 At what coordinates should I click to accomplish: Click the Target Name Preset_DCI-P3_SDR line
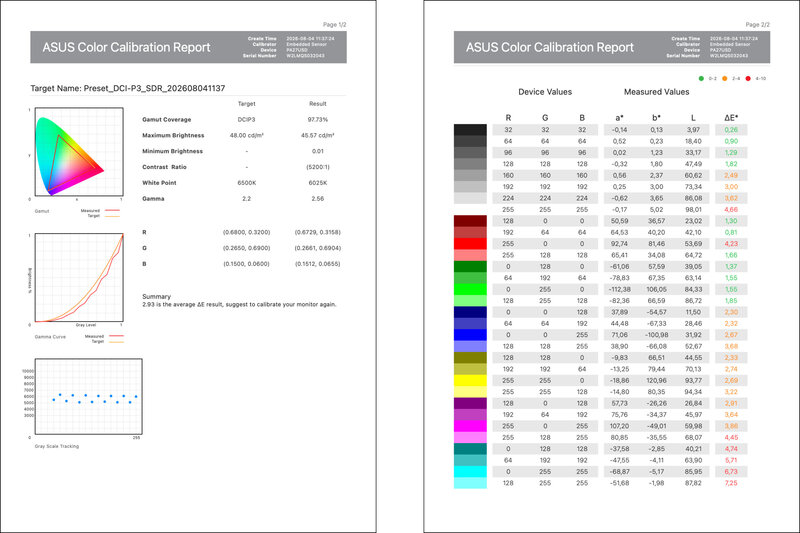pos(128,88)
